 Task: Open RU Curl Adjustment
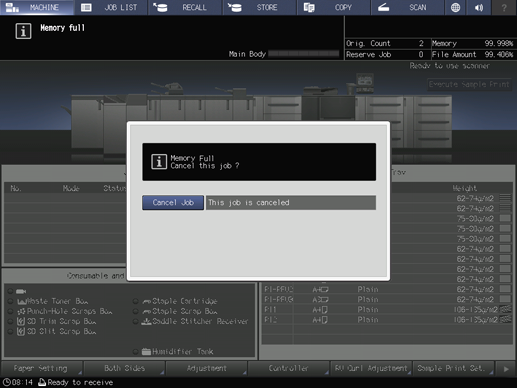(371, 368)
